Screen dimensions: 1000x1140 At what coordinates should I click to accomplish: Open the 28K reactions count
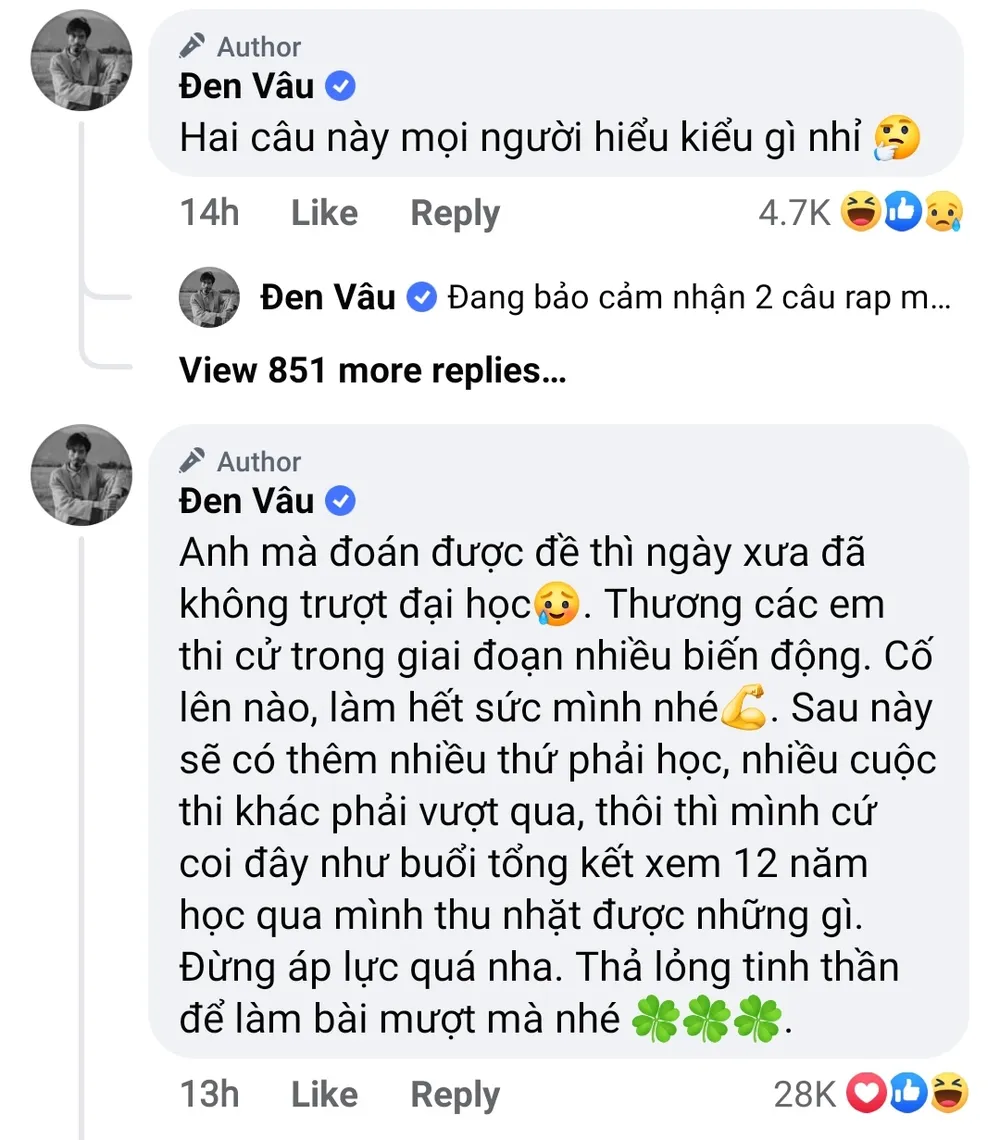click(805, 1095)
